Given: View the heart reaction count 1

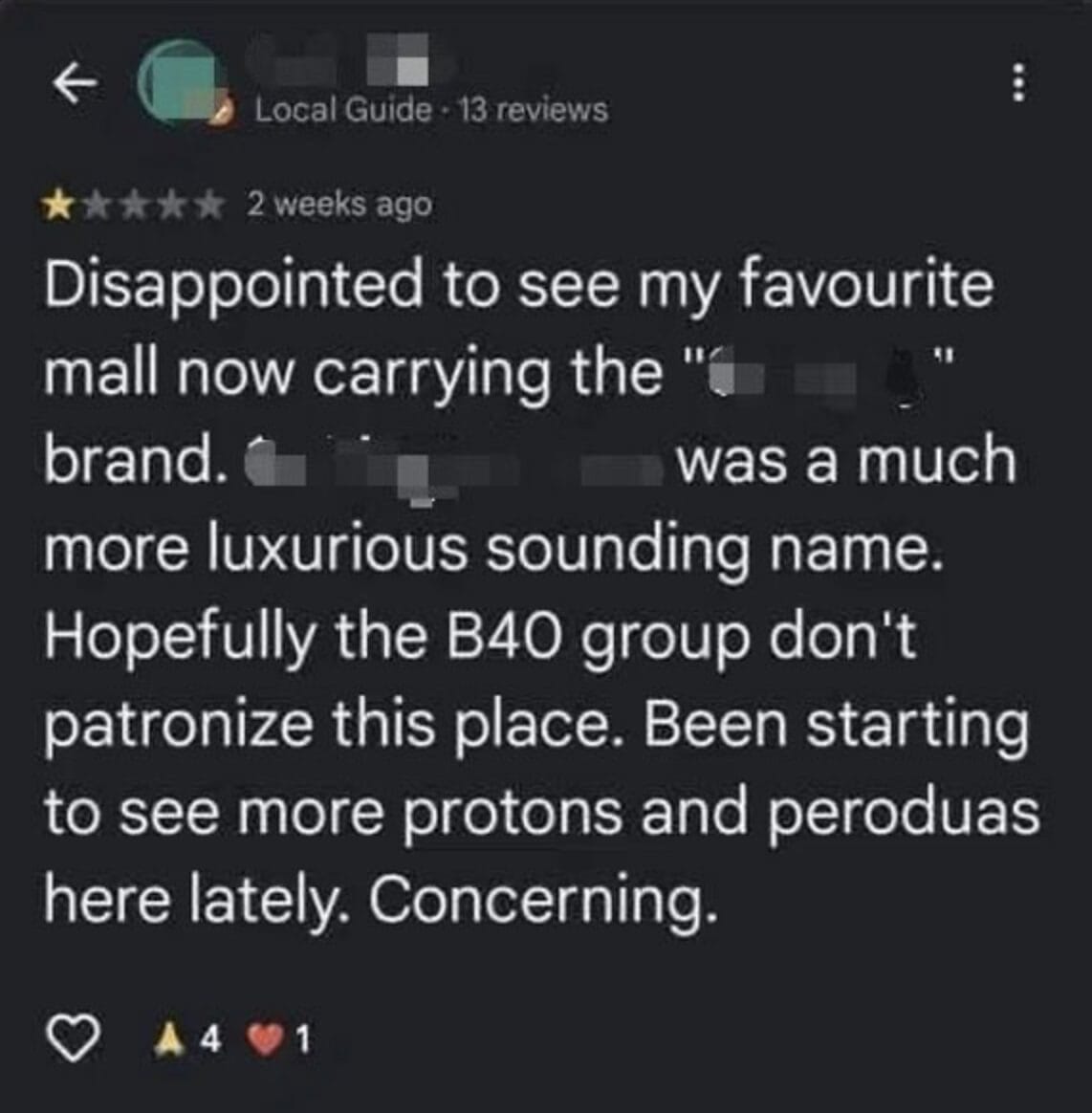Looking at the screenshot, I should [303, 1040].
